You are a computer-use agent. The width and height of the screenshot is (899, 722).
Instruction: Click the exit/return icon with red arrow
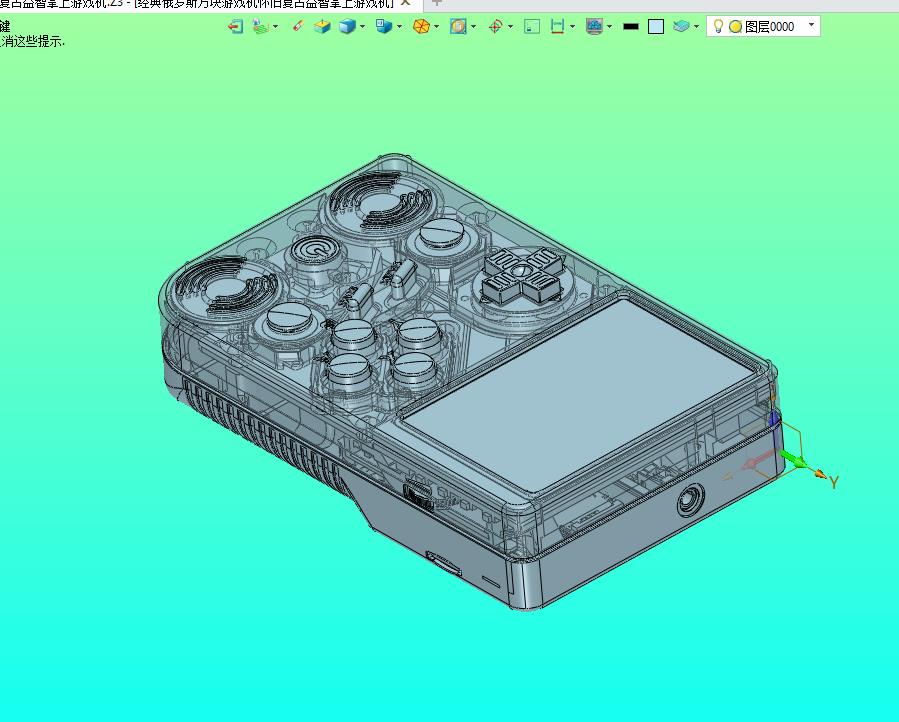[x=236, y=26]
